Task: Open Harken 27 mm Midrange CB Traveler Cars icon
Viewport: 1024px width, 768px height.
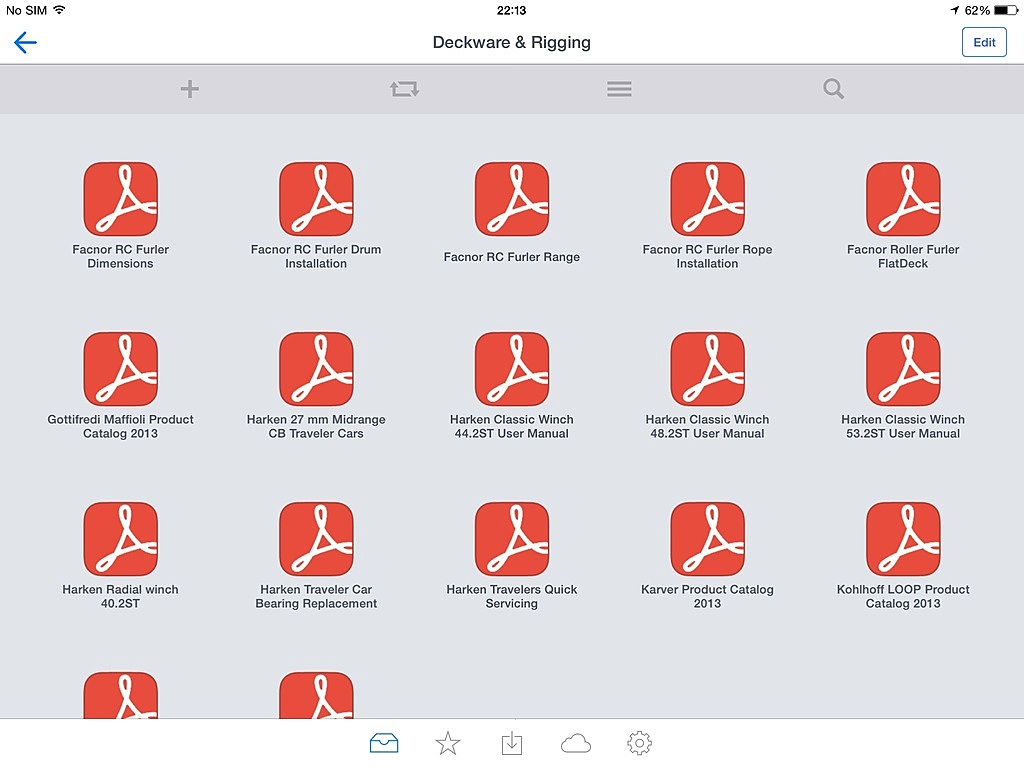Action: coord(316,369)
